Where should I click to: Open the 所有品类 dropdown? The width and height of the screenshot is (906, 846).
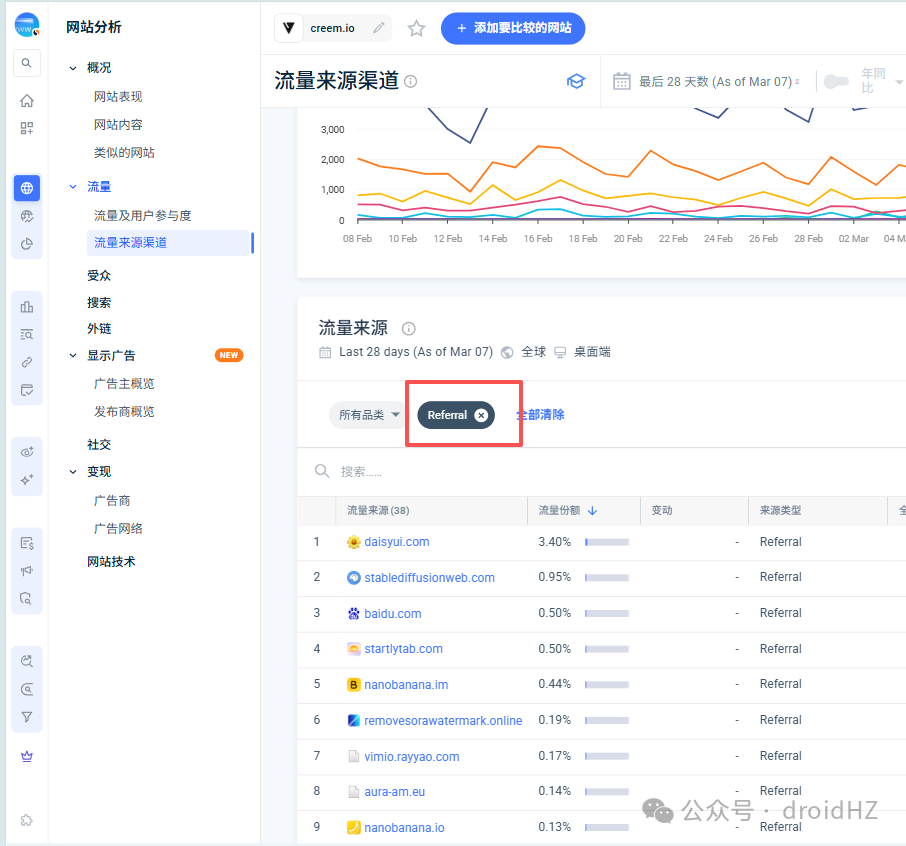369,415
